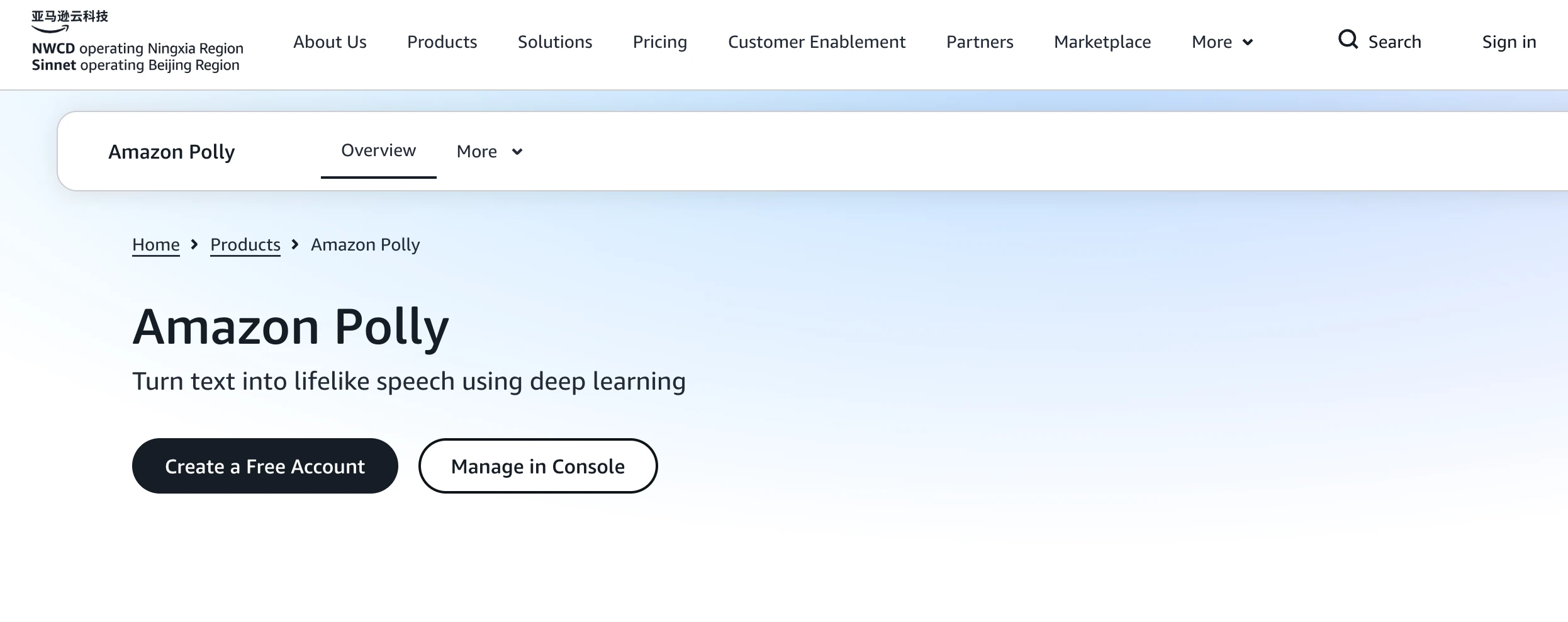Go to Pricing page
The height and width of the screenshot is (622, 1568).
660,42
